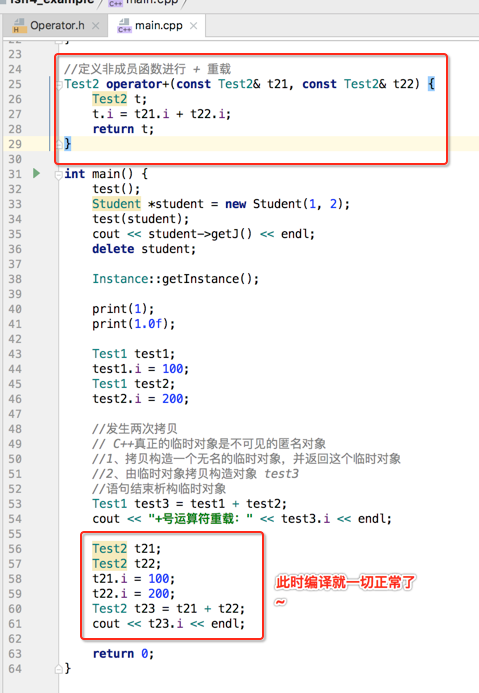Switch to the Operator.h editor tab
The width and height of the screenshot is (479, 693).
point(57,26)
